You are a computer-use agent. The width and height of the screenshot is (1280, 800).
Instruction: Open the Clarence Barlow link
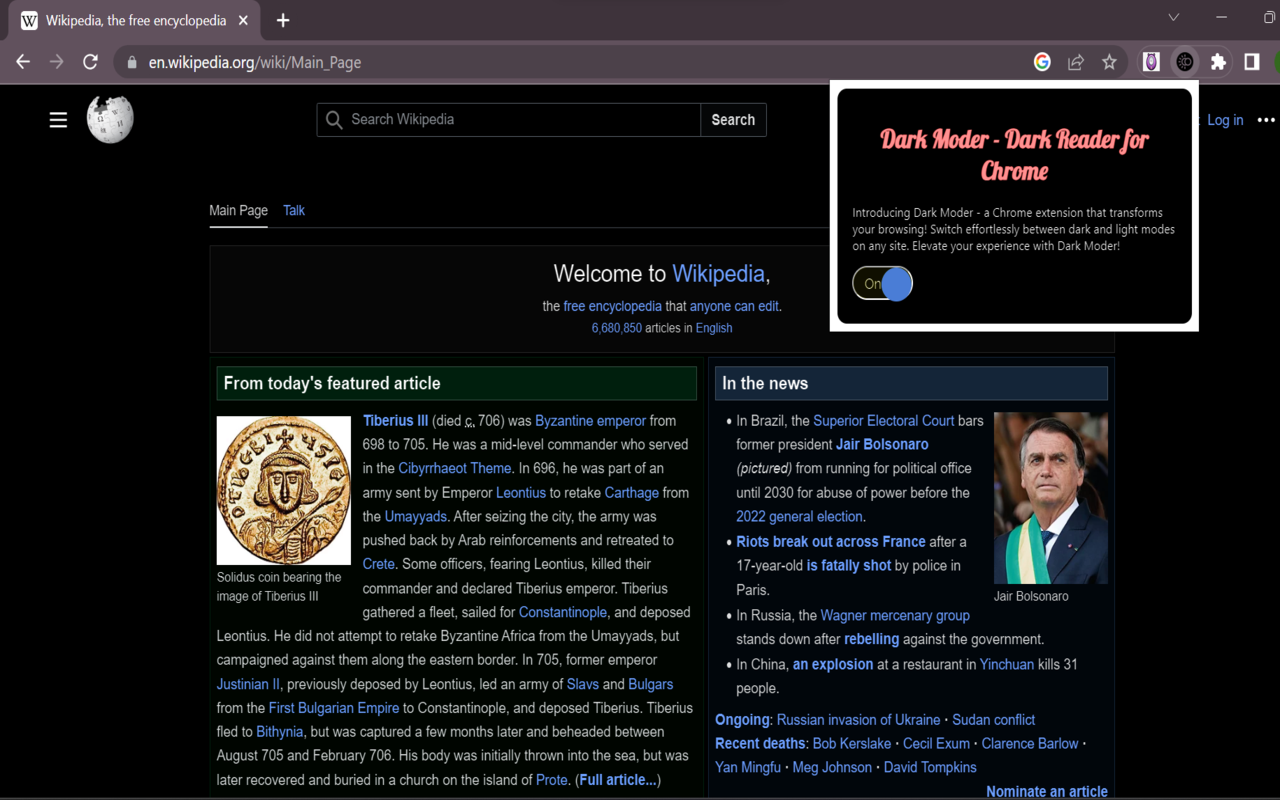click(x=1030, y=744)
